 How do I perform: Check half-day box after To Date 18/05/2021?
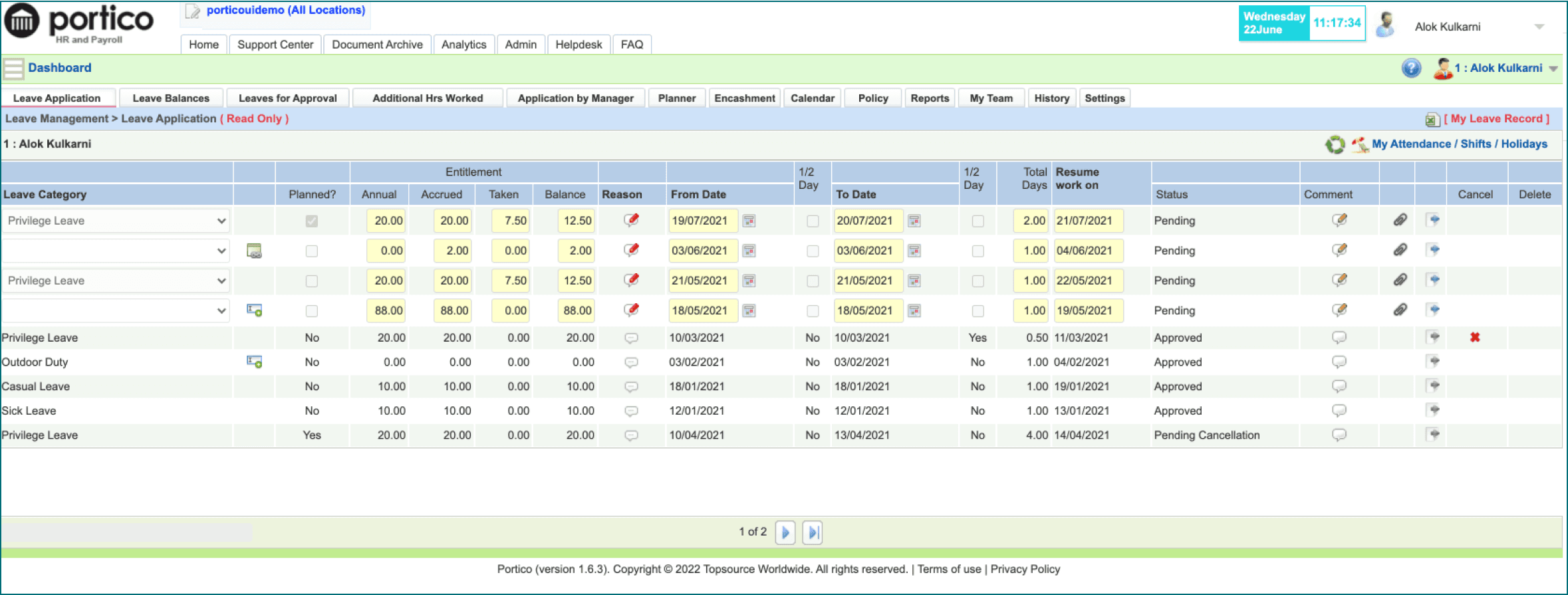978,311
